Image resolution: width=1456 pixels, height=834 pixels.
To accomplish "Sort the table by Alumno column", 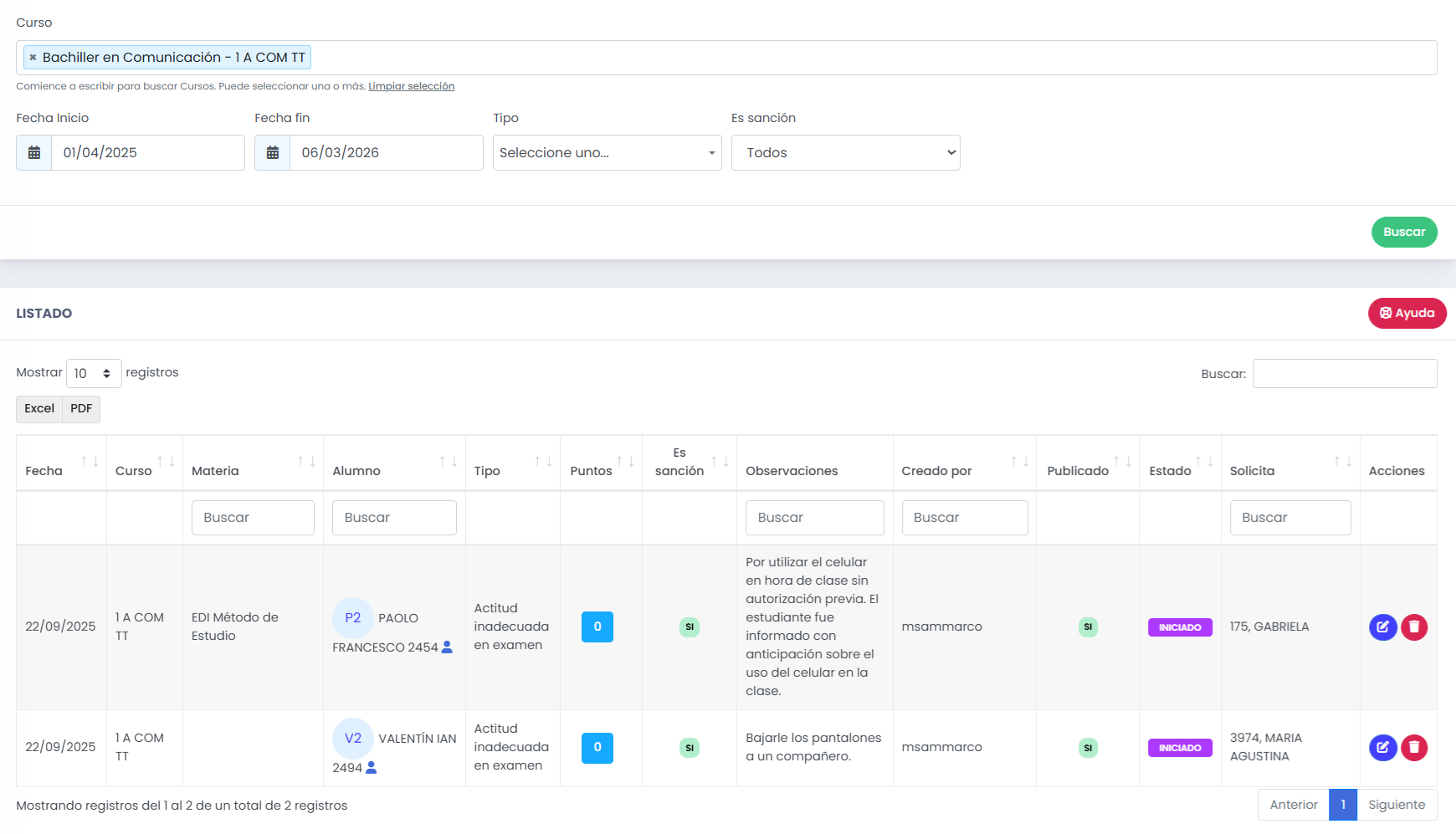I will pyautogui.click(x=394, y=463).
